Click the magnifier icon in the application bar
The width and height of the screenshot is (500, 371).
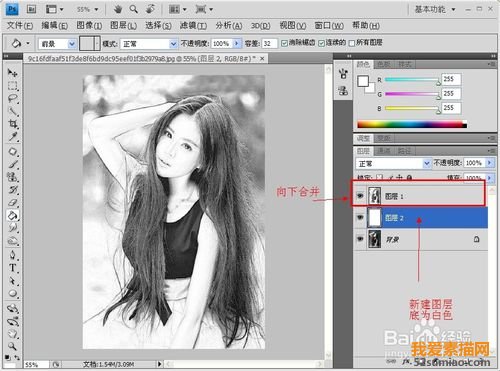tap(134, 9)
